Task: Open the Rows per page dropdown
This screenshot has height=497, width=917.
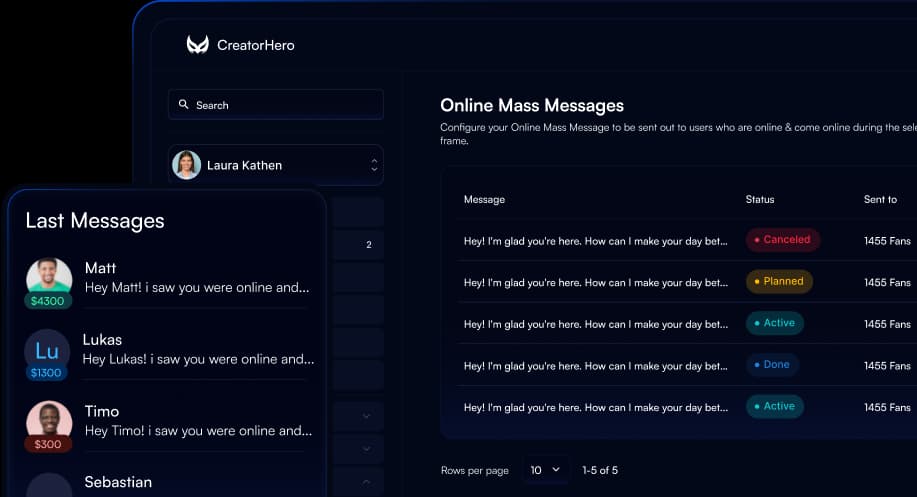Action: [x=545, y=470]
